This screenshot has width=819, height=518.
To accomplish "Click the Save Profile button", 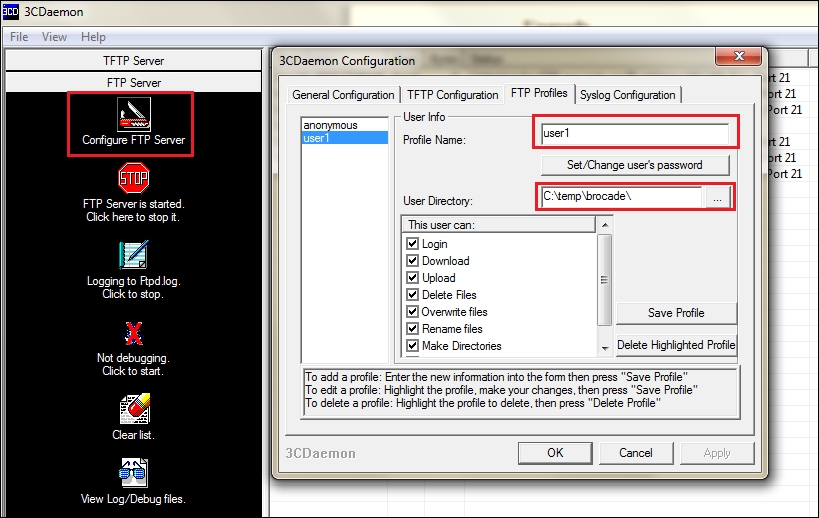I will (x=676, y=313).
